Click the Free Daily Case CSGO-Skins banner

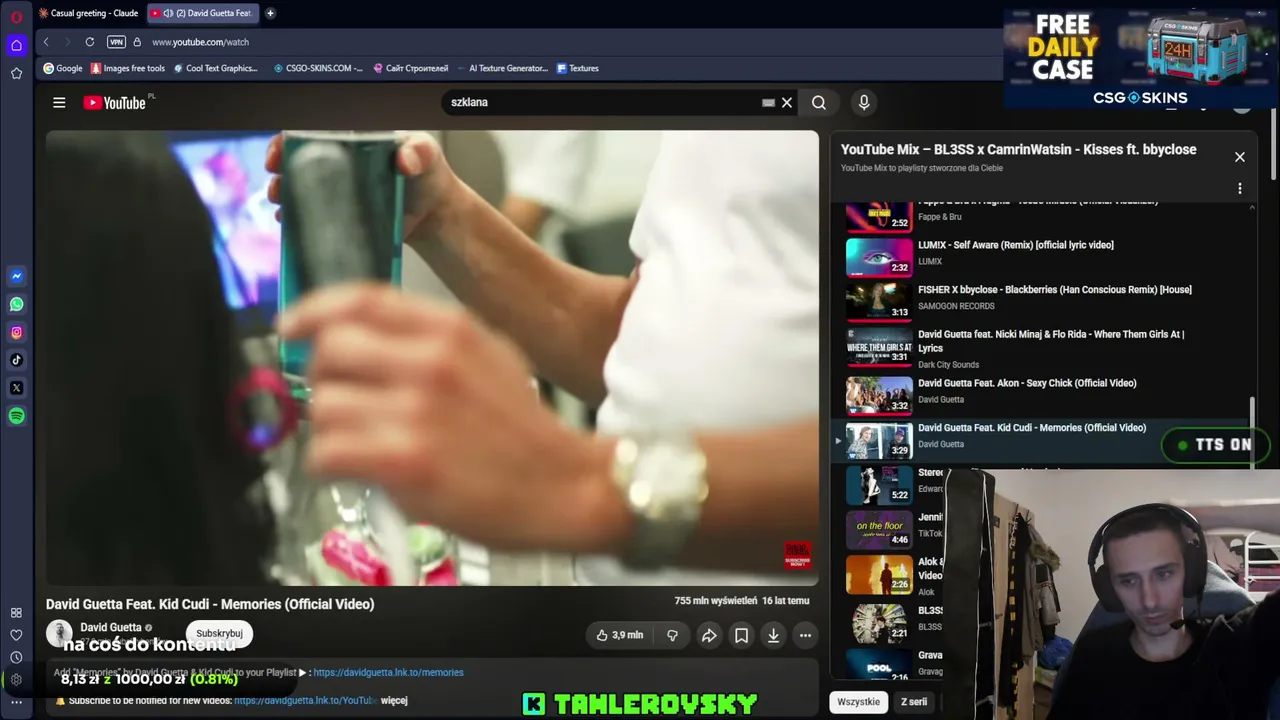[1141, 59]
